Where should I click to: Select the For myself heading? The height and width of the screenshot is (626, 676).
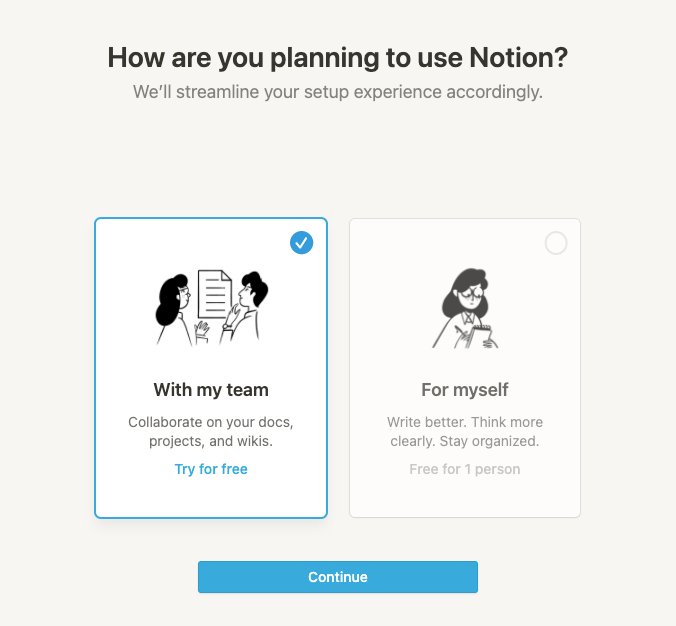click(465, 389)
